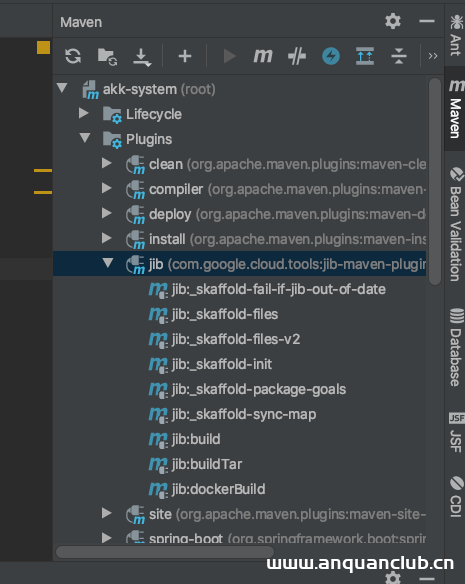
Task: Reload all Maven projects
Action: click(73, 57)
